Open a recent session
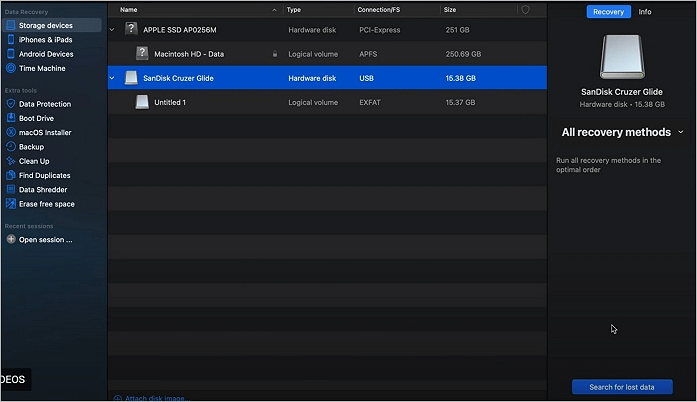 tap(45, 240)
